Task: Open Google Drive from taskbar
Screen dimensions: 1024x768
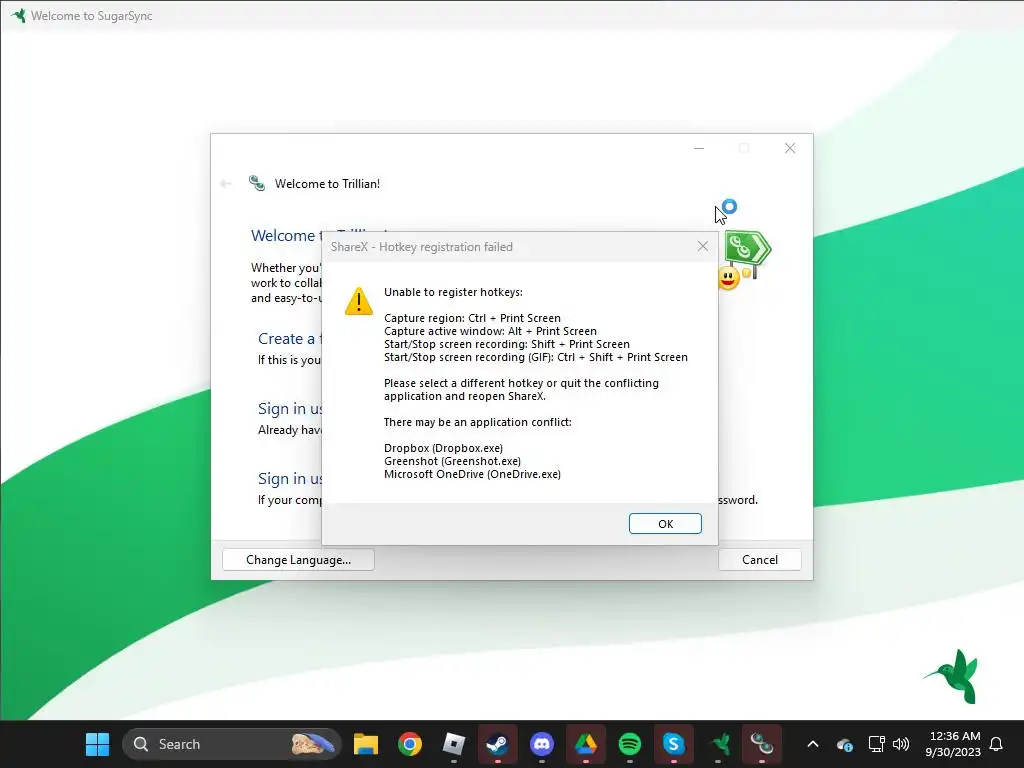Action: [586, 744]
